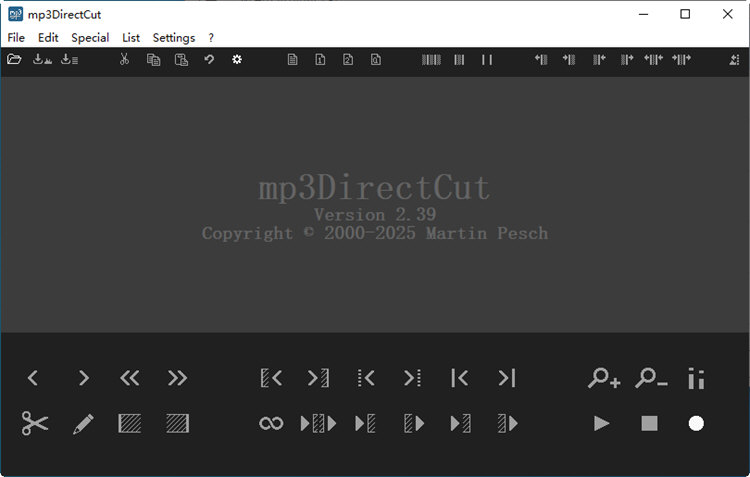Viewport: 750px width, 477px height.
Task: Click the zoom in magnifier icon
Action: pyautogui.click(x=604, y=378)
